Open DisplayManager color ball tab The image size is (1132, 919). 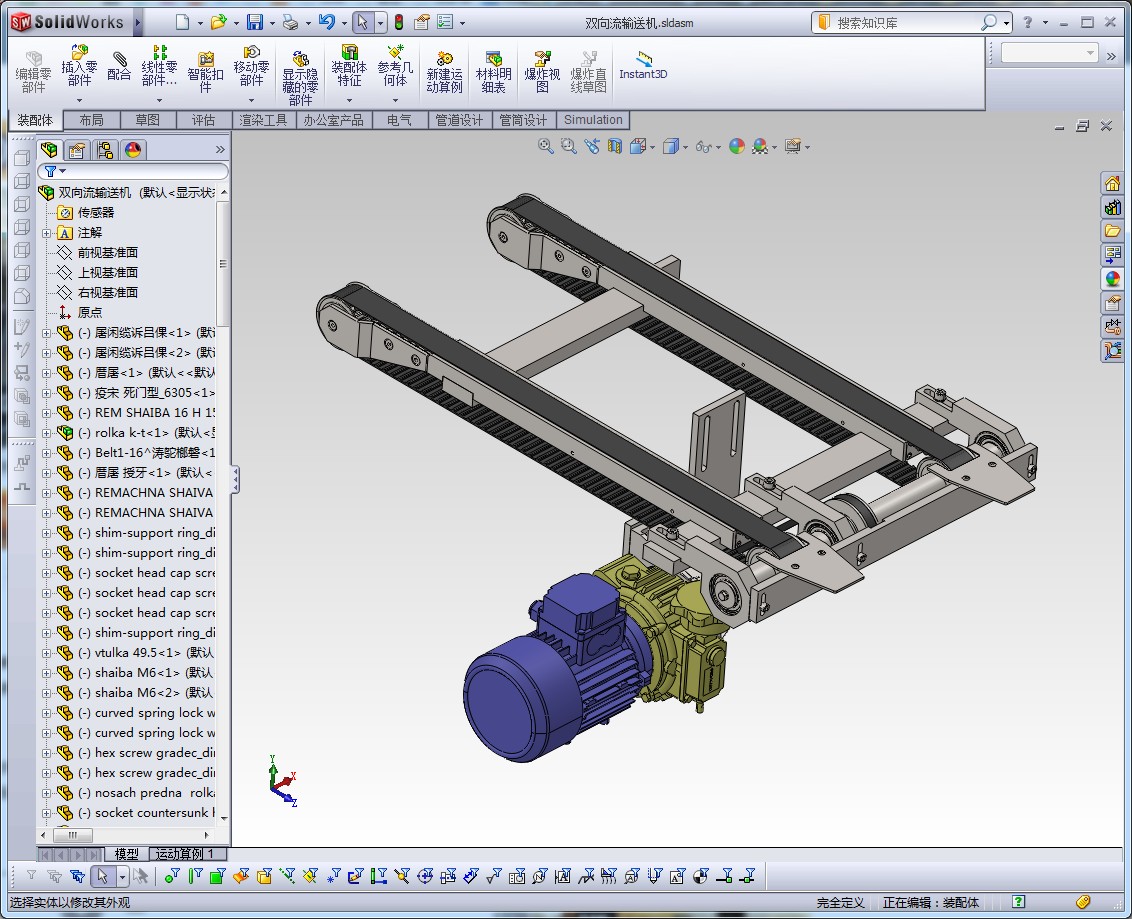133,150
